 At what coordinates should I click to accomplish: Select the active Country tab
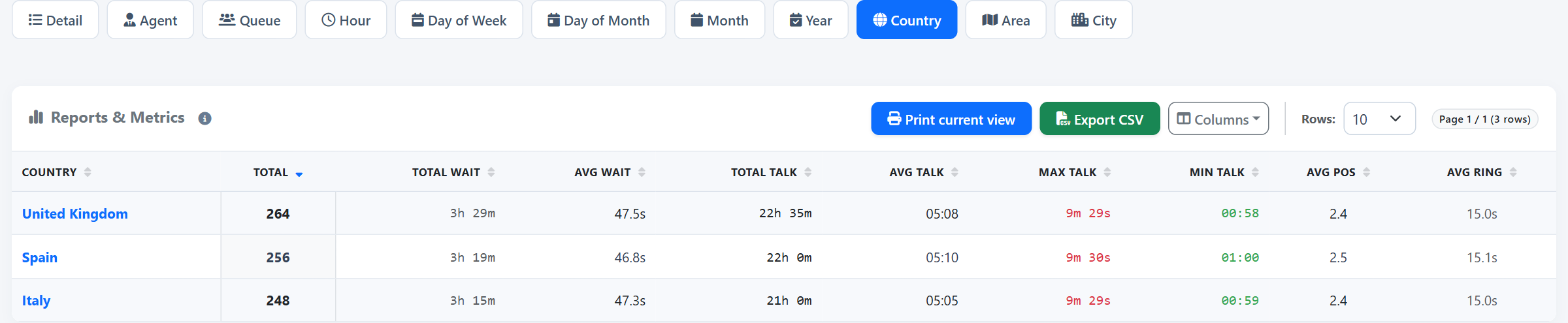(907, 20)
